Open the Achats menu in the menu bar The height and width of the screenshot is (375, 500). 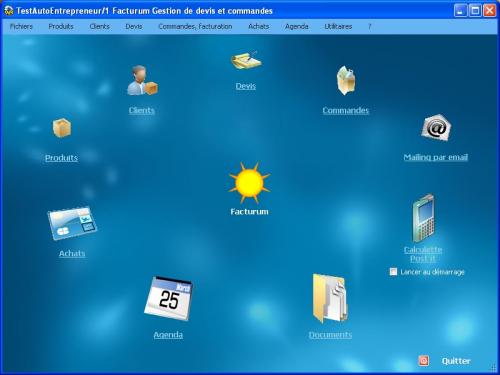(x=258, y=26)
